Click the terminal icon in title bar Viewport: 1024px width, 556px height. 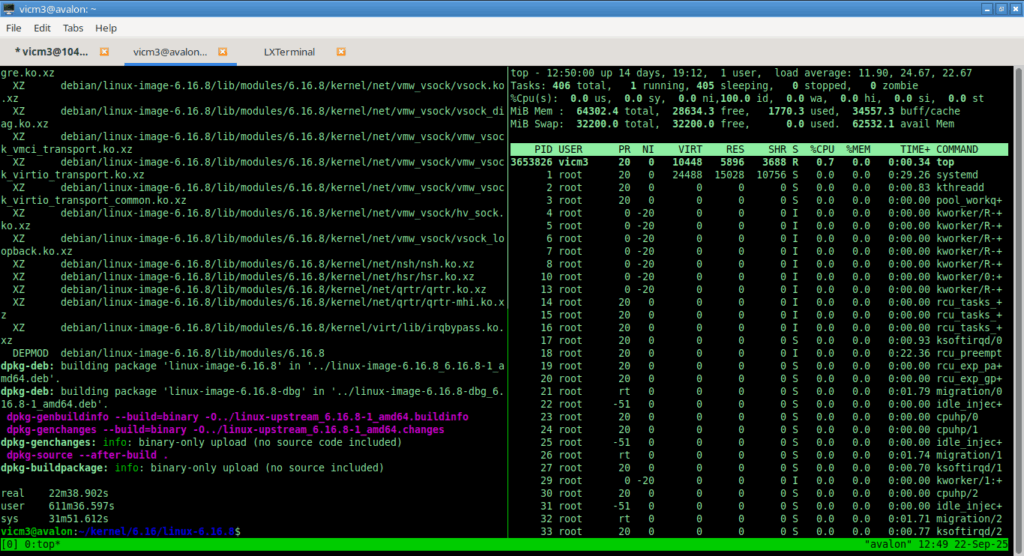pyautogui.click(x=9, y=8)
